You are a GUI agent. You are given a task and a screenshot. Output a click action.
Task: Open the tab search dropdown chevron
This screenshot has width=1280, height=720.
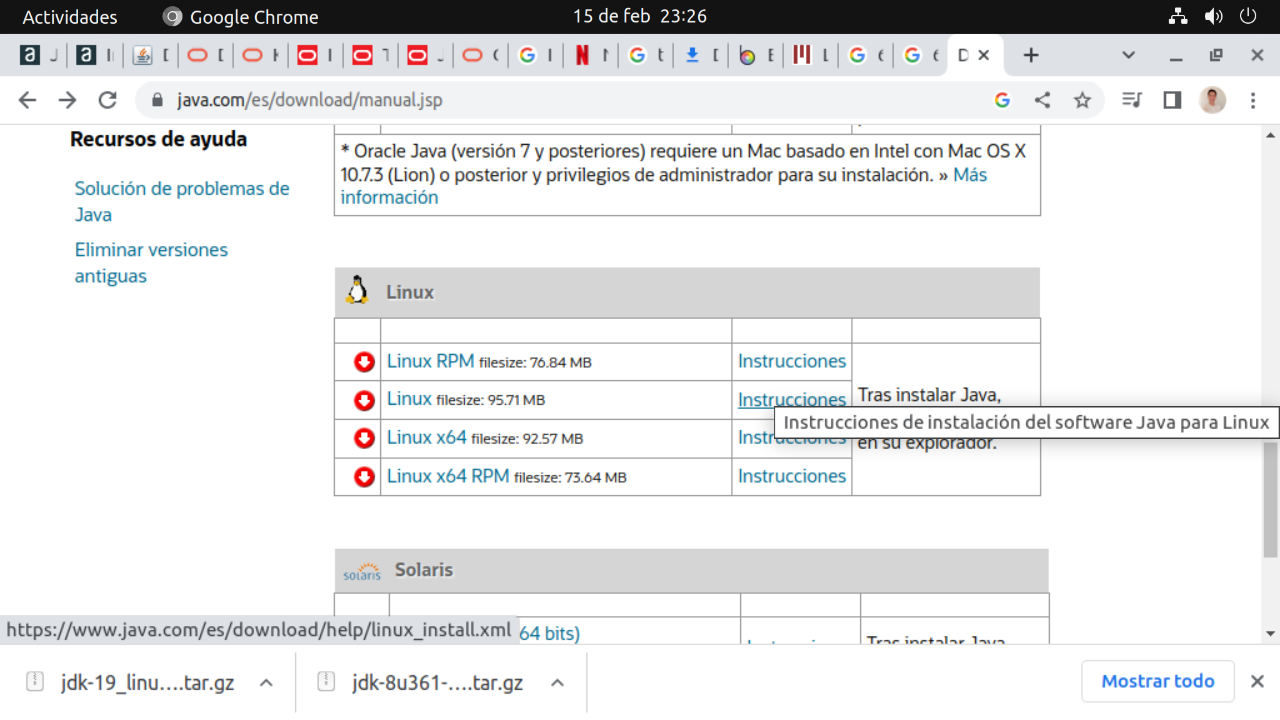1129,55
